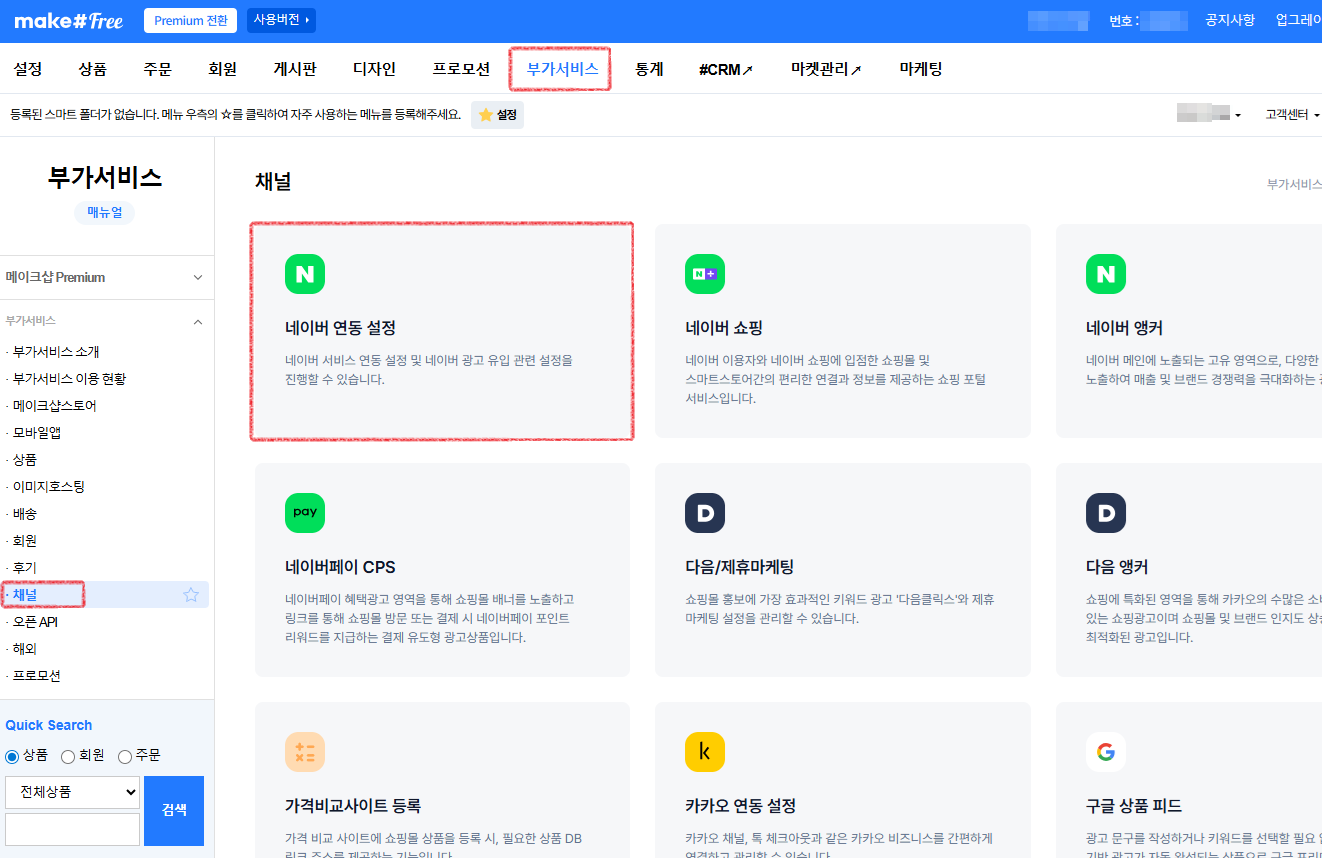Open the 공지사항 link in top bar

1229,19
